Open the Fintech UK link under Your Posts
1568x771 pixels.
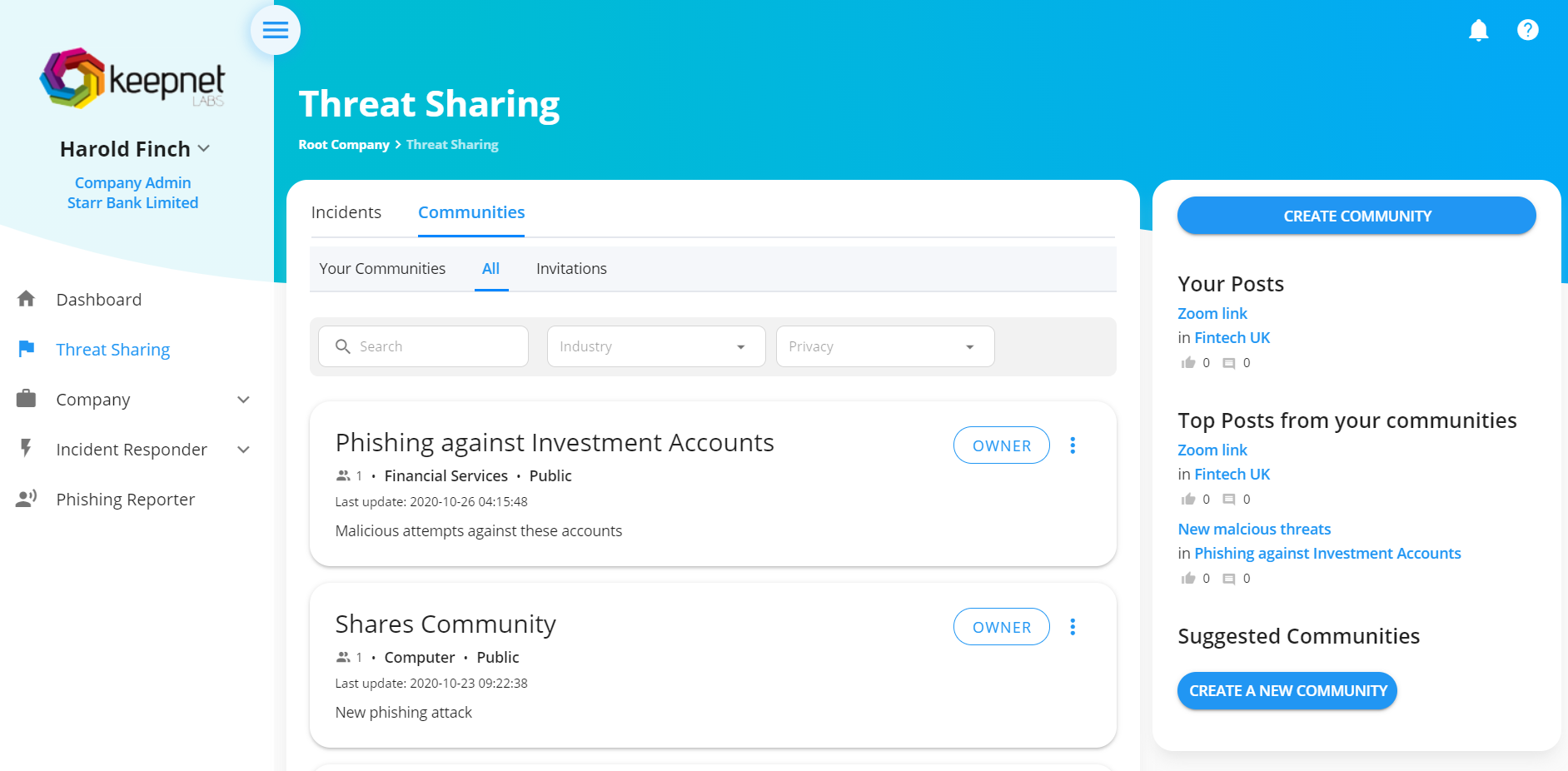1232,337
